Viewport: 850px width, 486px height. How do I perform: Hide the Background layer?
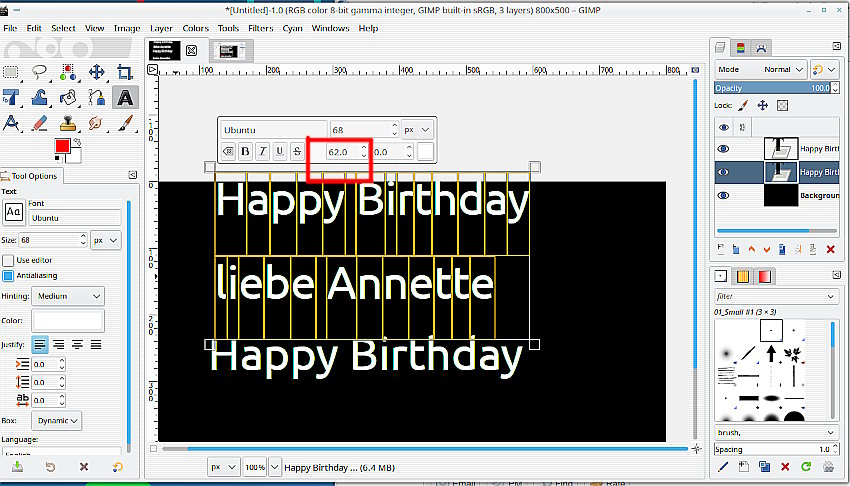(724, 196)
